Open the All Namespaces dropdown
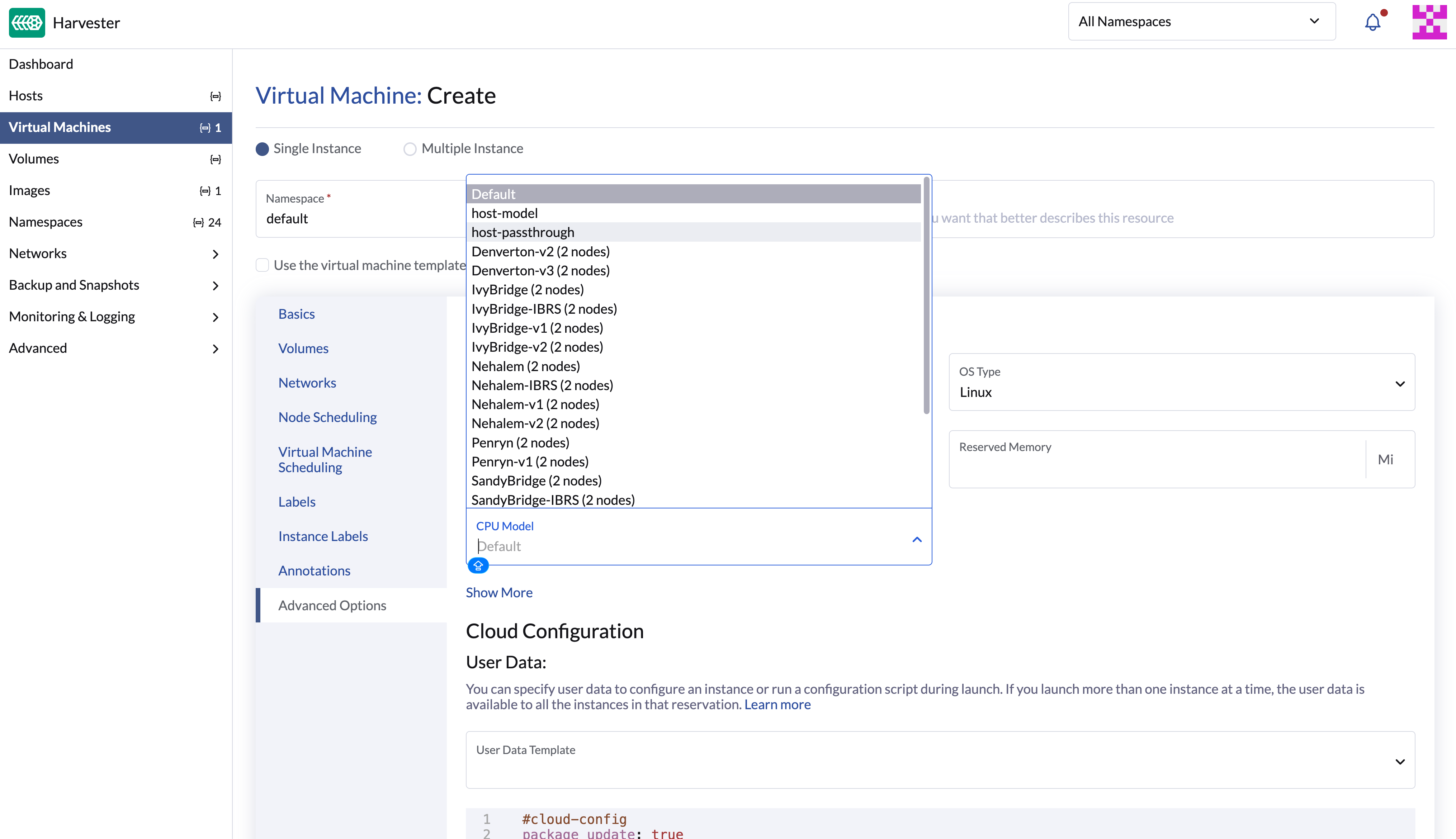 pyautogui.click(x=1201, y=22)
